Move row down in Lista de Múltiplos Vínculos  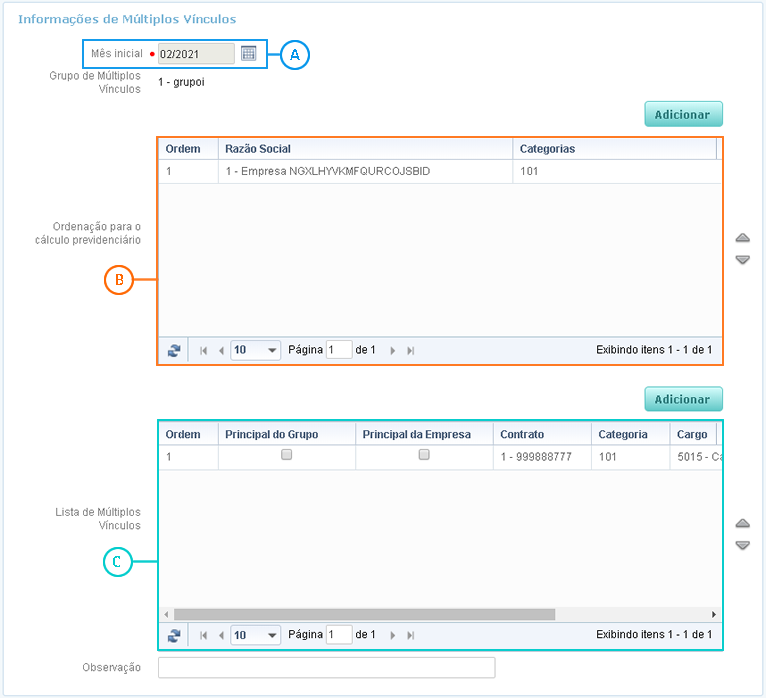[x=742, y=545]
